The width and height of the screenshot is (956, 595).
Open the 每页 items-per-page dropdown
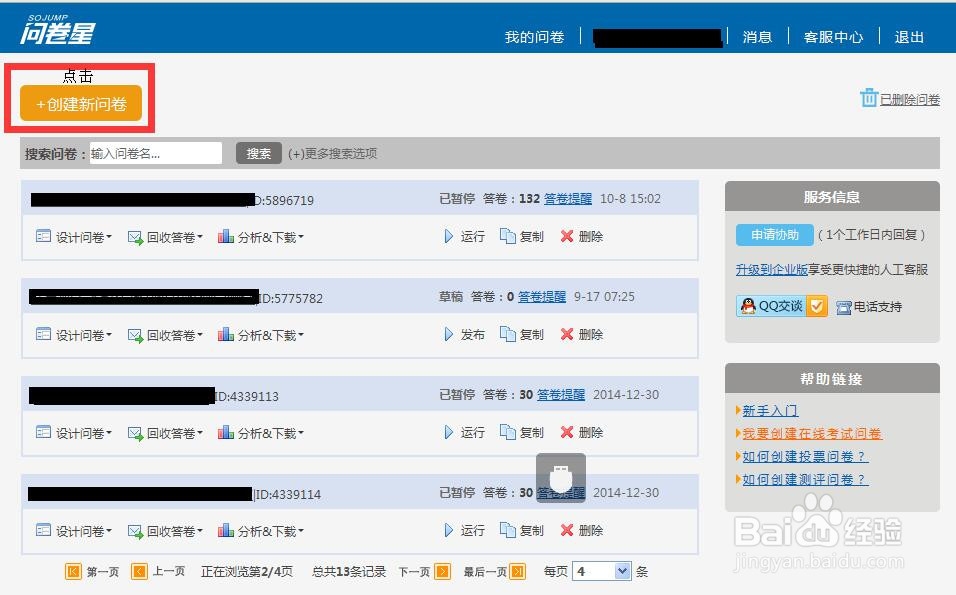(602, 572)
